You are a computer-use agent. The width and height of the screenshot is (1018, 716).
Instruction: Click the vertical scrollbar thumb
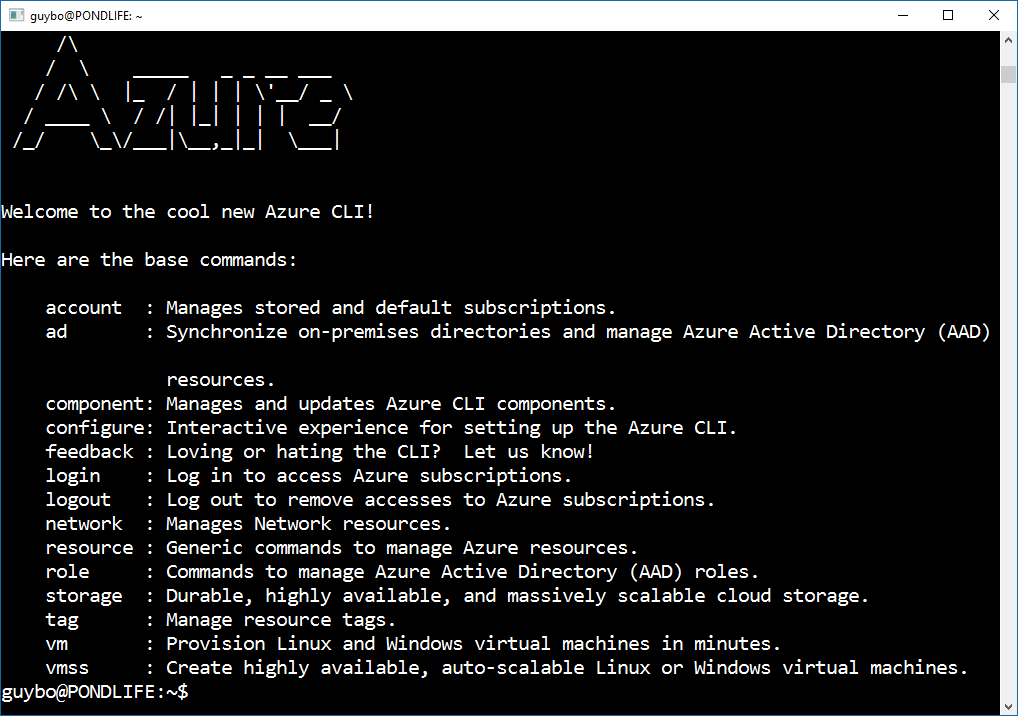(x=1008, y=73)
